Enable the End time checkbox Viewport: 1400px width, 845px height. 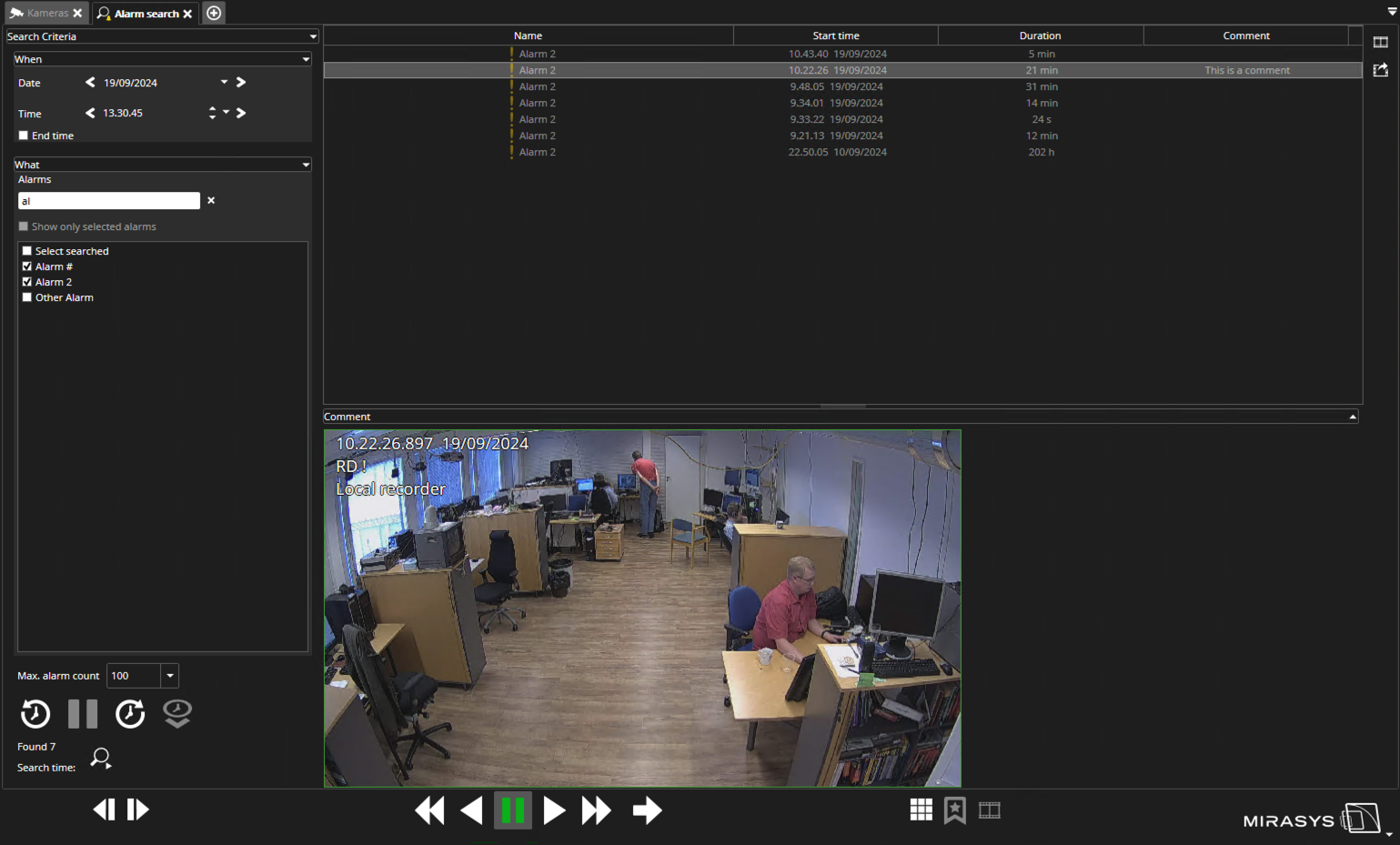click(24, 136)
